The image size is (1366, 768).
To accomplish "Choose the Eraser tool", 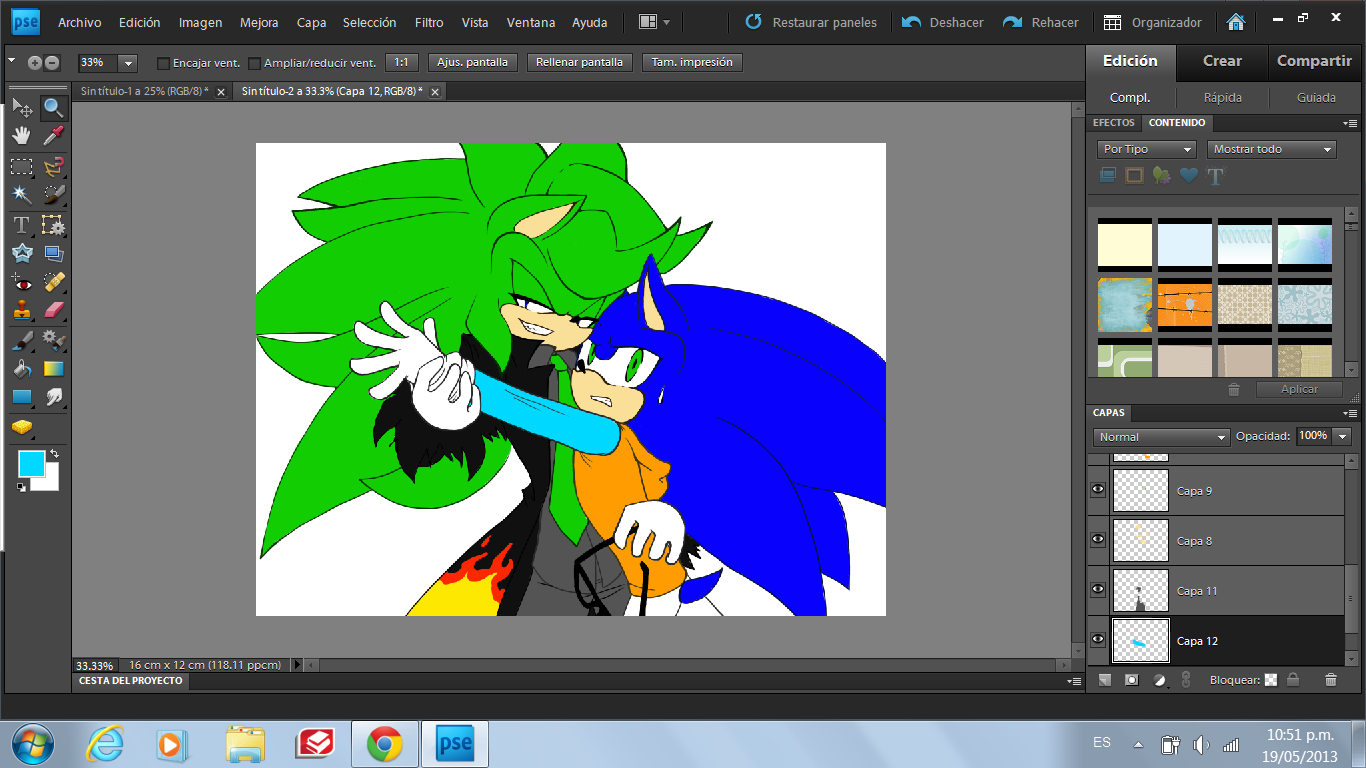I will (x=53, y=310).
